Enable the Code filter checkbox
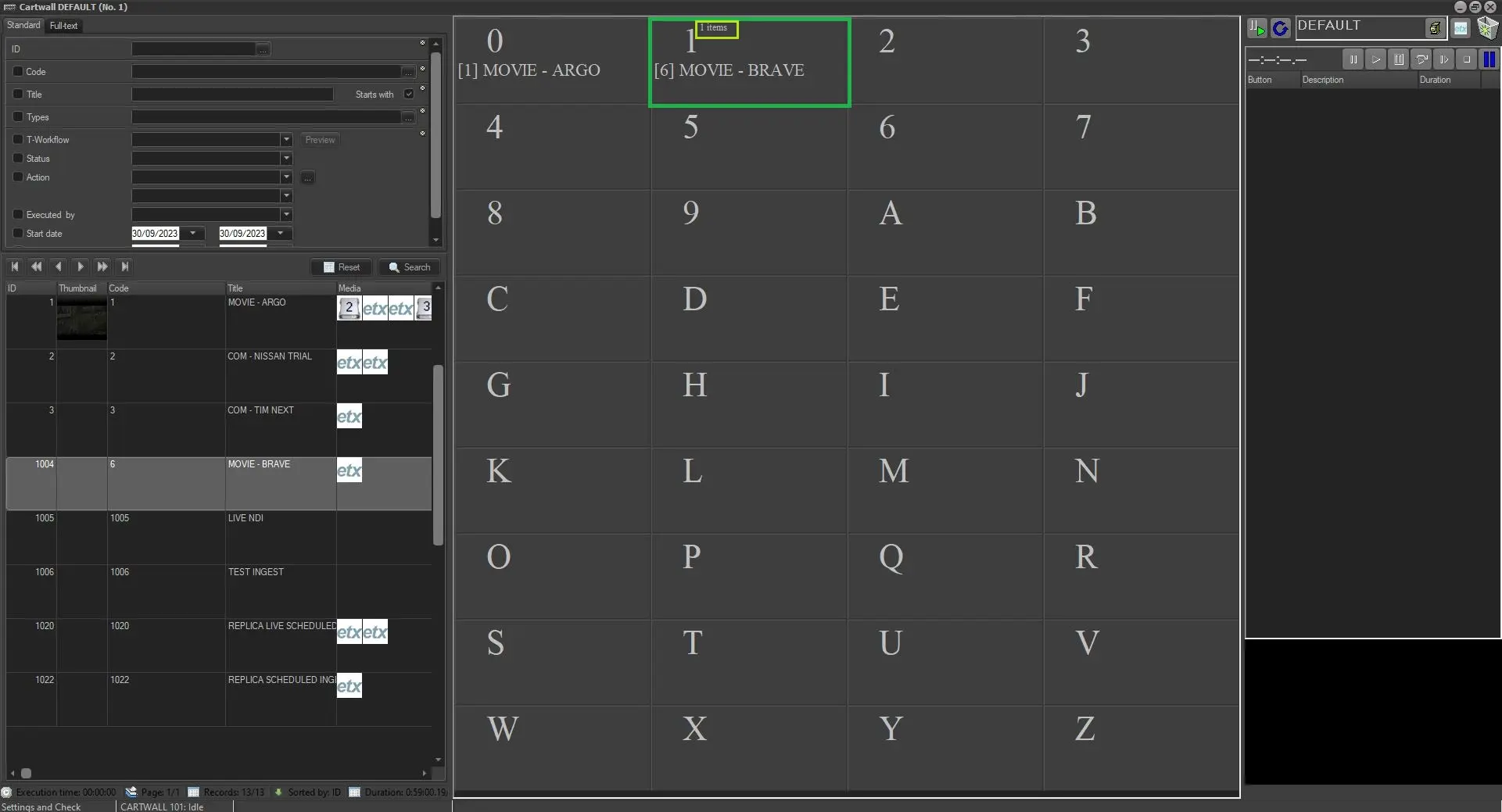Screen dimensions: 1502x812 coord(18,71)
